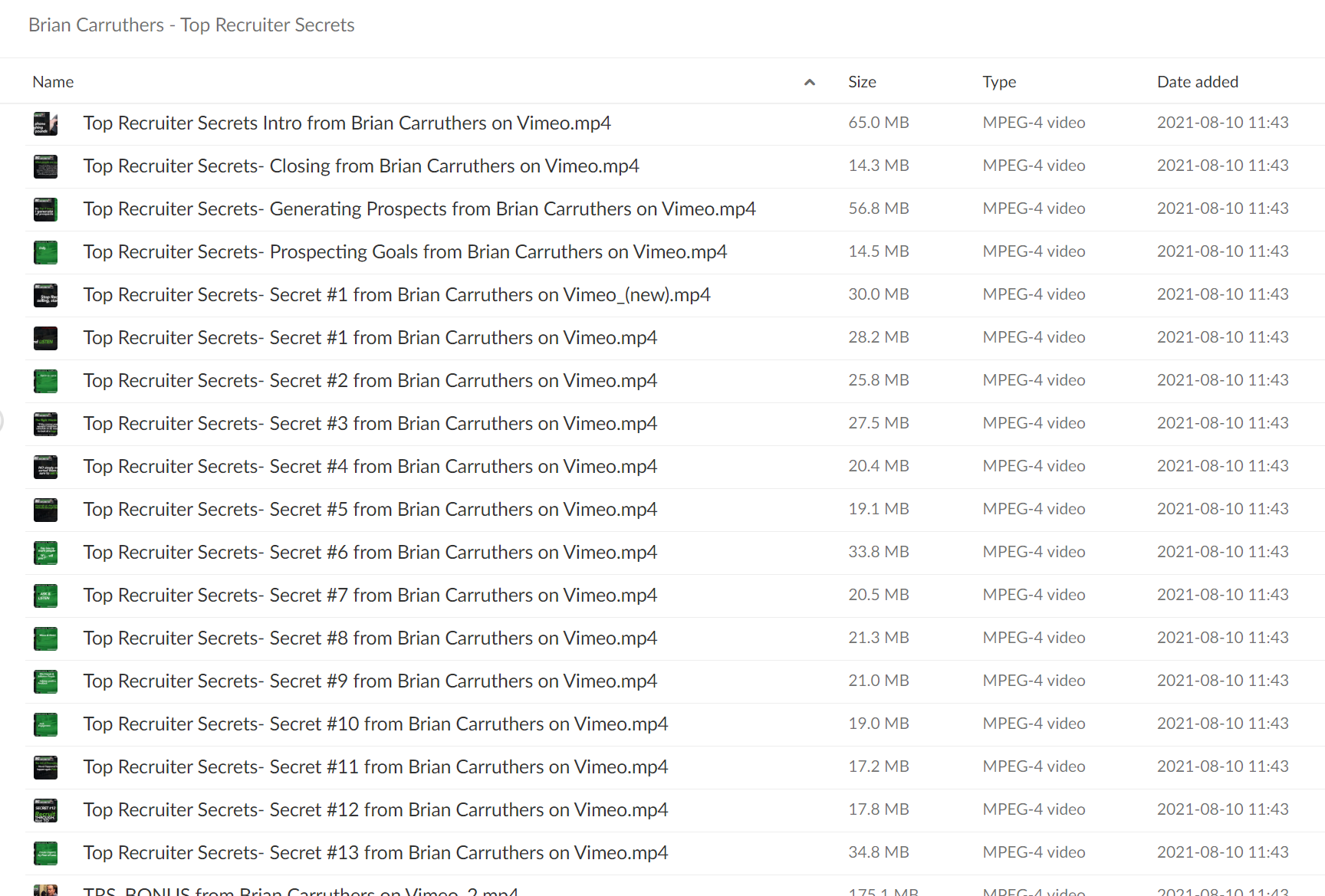Click the Secret #9 video thumbnail
The width and height of the screenshot is (1325, 896).
click(x=45, y=681)
